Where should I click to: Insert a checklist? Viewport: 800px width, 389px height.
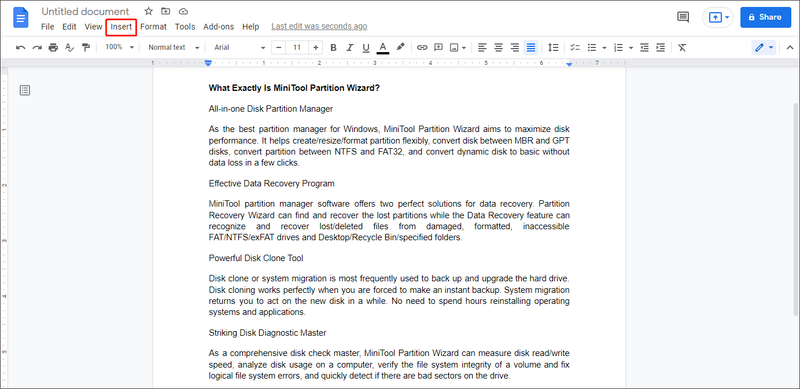tap(575, 47)
